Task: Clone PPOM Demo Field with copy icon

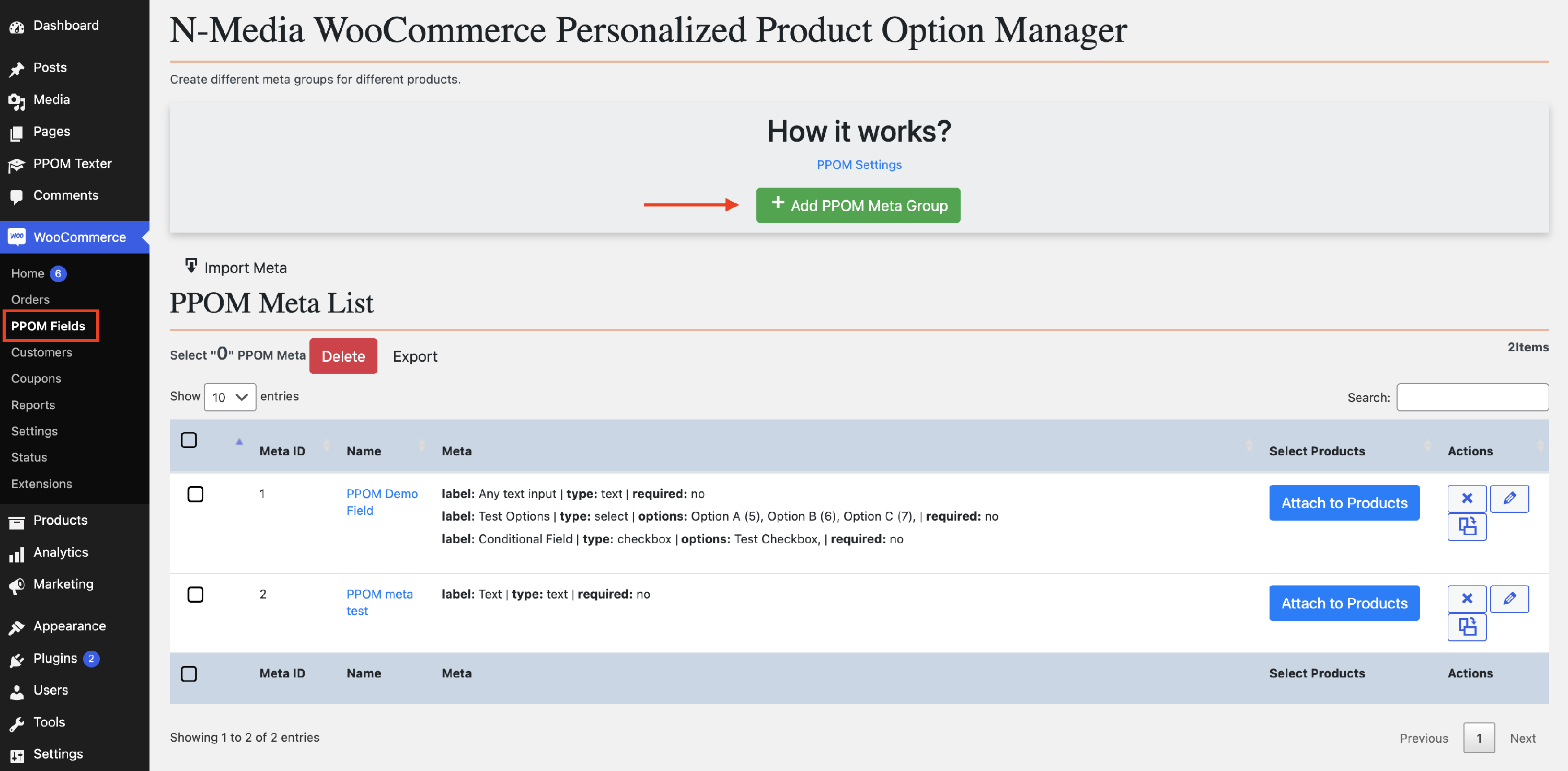Action: pos(1467,526)
